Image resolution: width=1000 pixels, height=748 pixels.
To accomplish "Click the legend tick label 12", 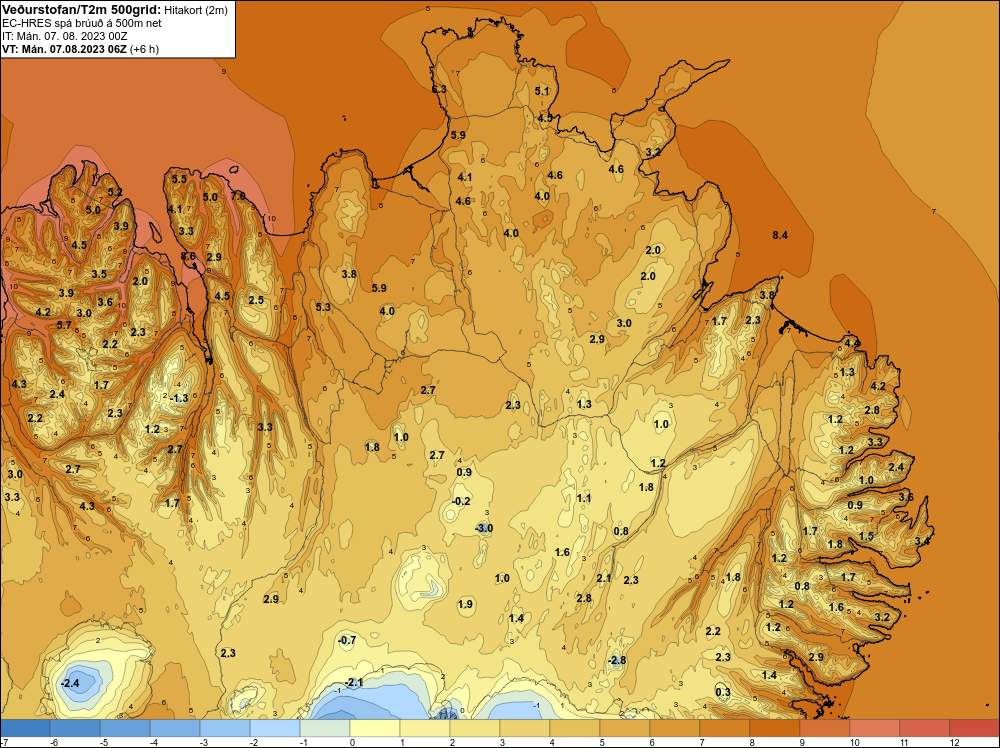I will pyautogui.click(x=954, y=742).
